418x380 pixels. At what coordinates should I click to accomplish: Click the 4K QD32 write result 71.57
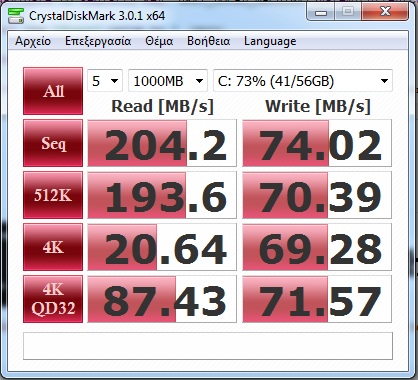pyautogui.click(x=317, y=299)
